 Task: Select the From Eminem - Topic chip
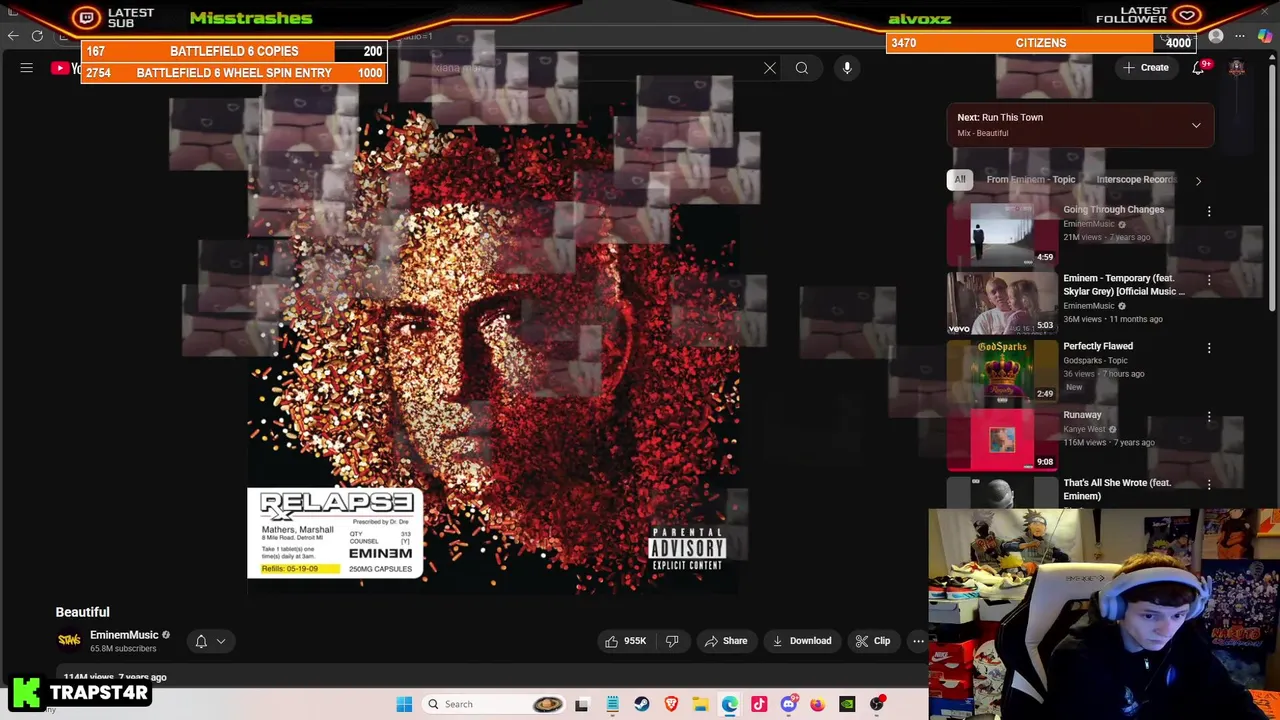pyautogui.click(x=1031, y=180)
